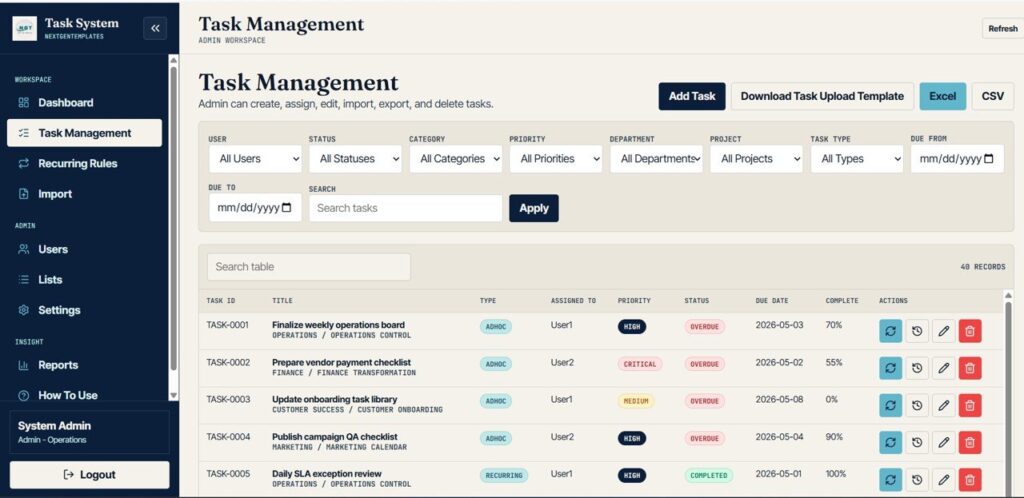Click the refresh icon for TASK-0002
The image size is (1024, 498).
click(x=890, y=368)
